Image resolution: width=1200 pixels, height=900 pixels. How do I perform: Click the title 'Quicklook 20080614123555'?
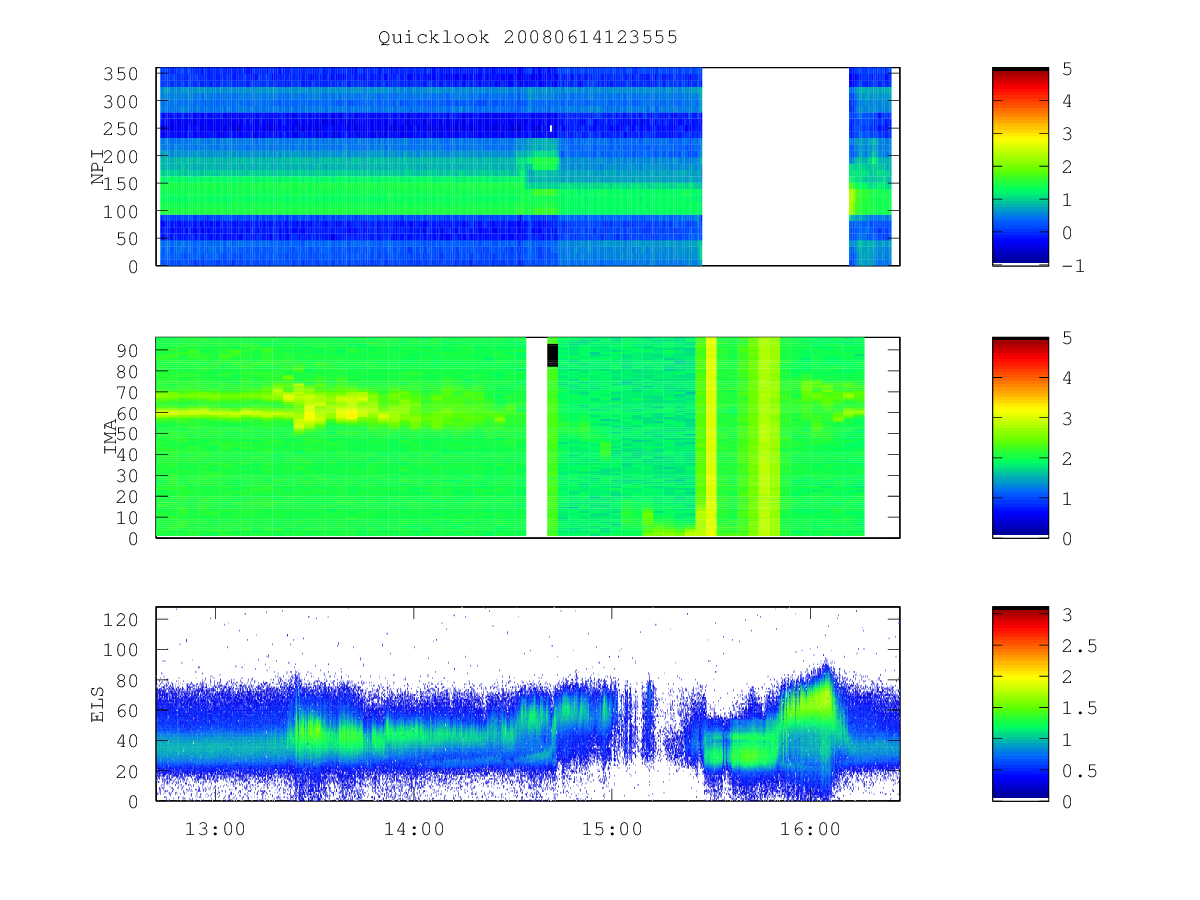(528, 37)
